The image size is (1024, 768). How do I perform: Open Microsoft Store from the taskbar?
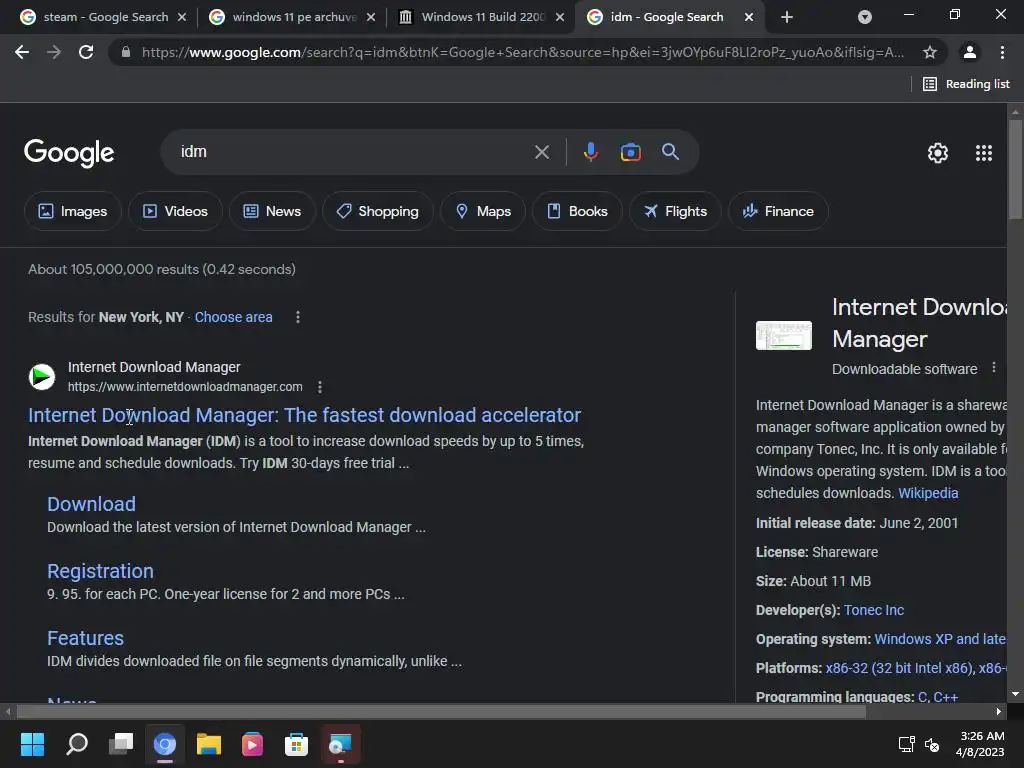pyautogui.click(x=296, y=744)
